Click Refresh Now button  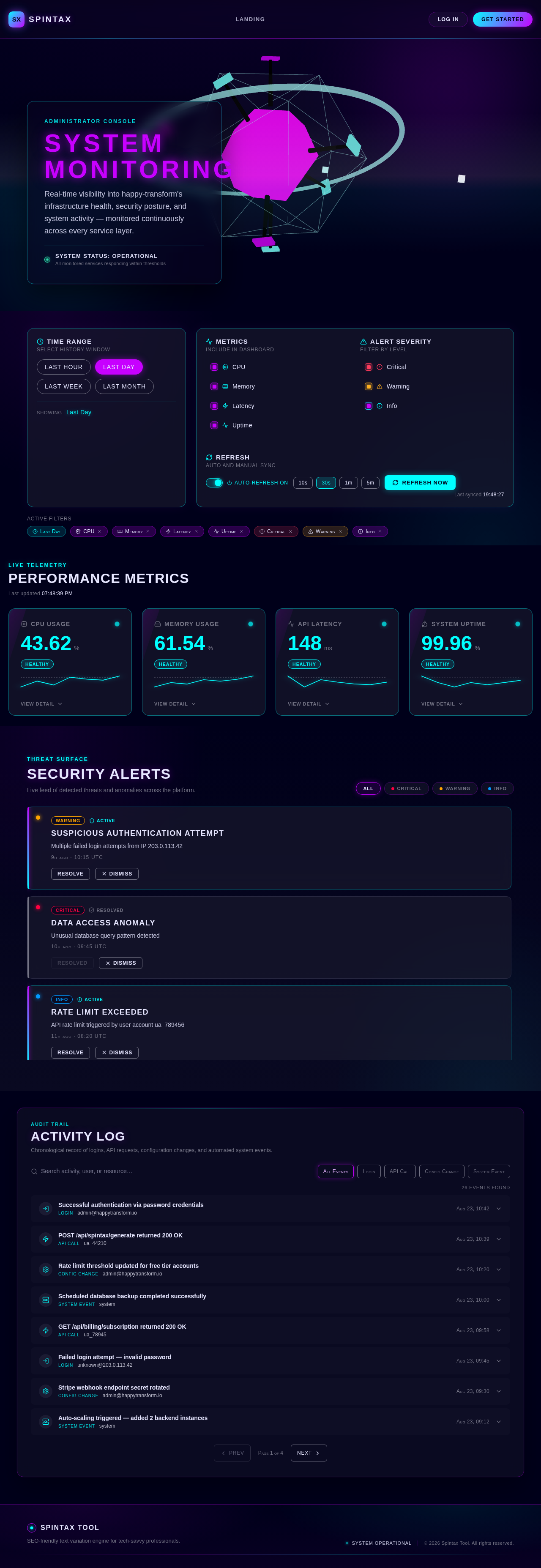[420, 483]
